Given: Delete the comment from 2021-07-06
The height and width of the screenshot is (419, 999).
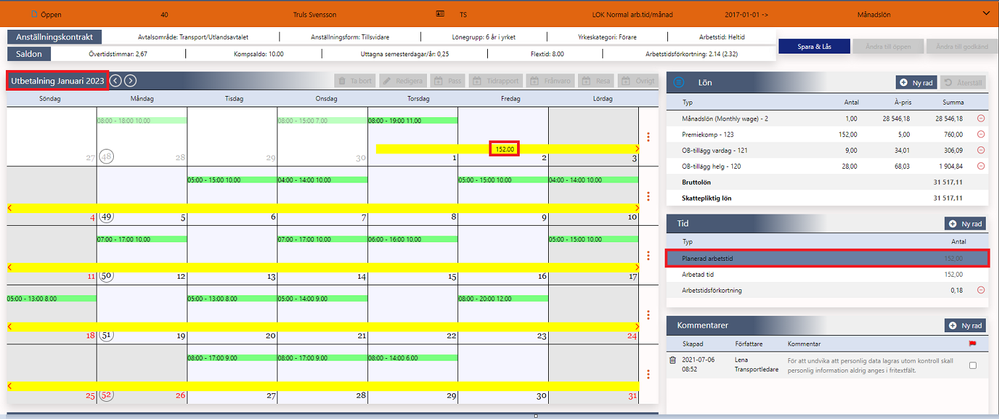Looking at the screenshot, I should click(672, 360).
